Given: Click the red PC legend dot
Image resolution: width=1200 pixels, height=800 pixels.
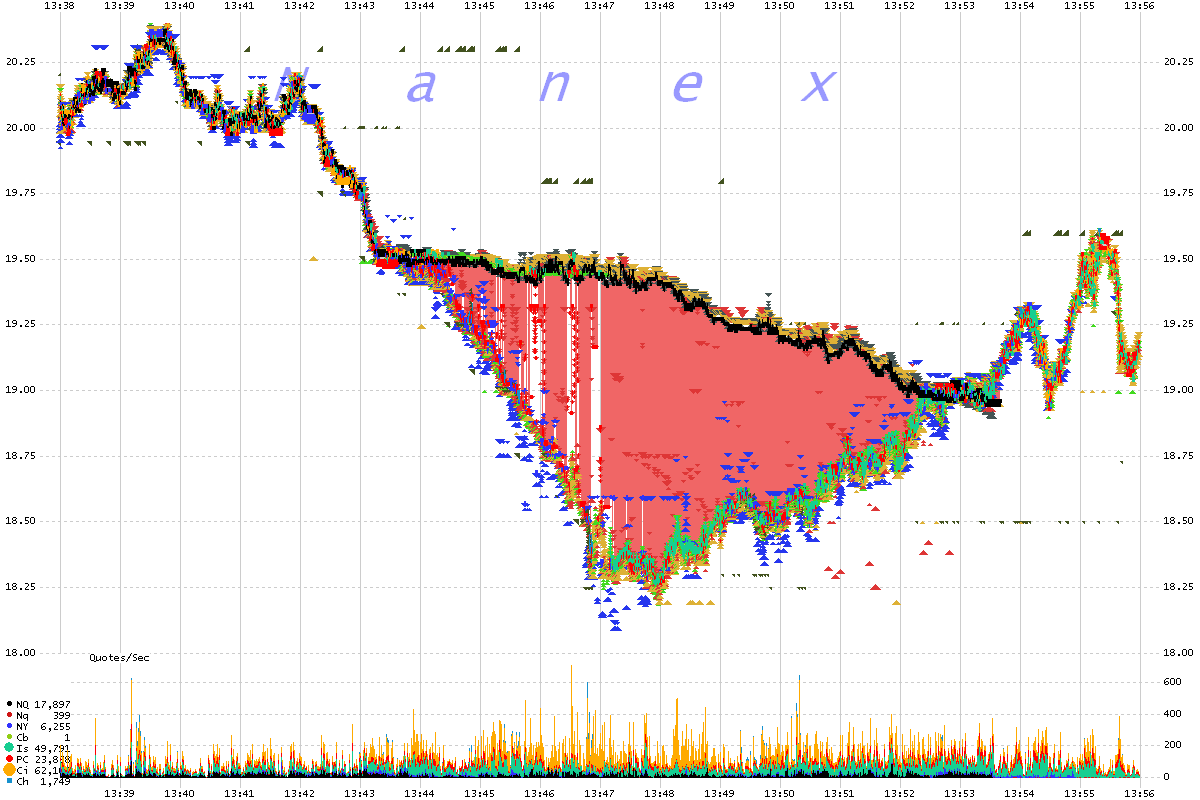Looking at the screenshot, I should (9, 759).
